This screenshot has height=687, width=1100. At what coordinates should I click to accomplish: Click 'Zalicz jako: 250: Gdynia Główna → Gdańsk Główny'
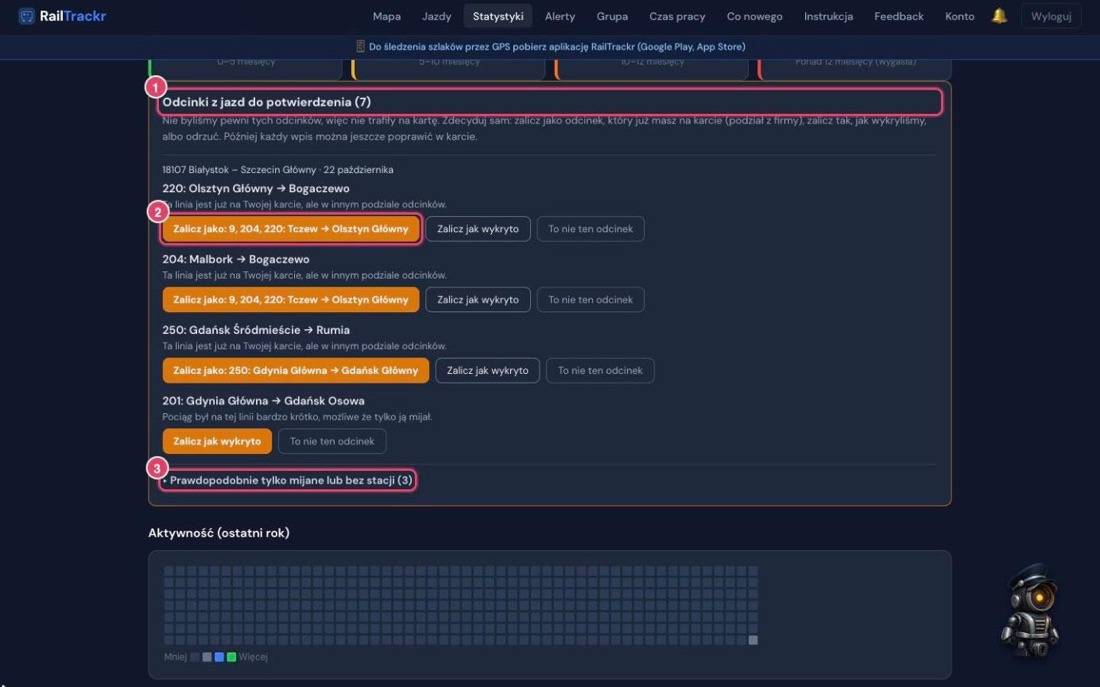295,371
